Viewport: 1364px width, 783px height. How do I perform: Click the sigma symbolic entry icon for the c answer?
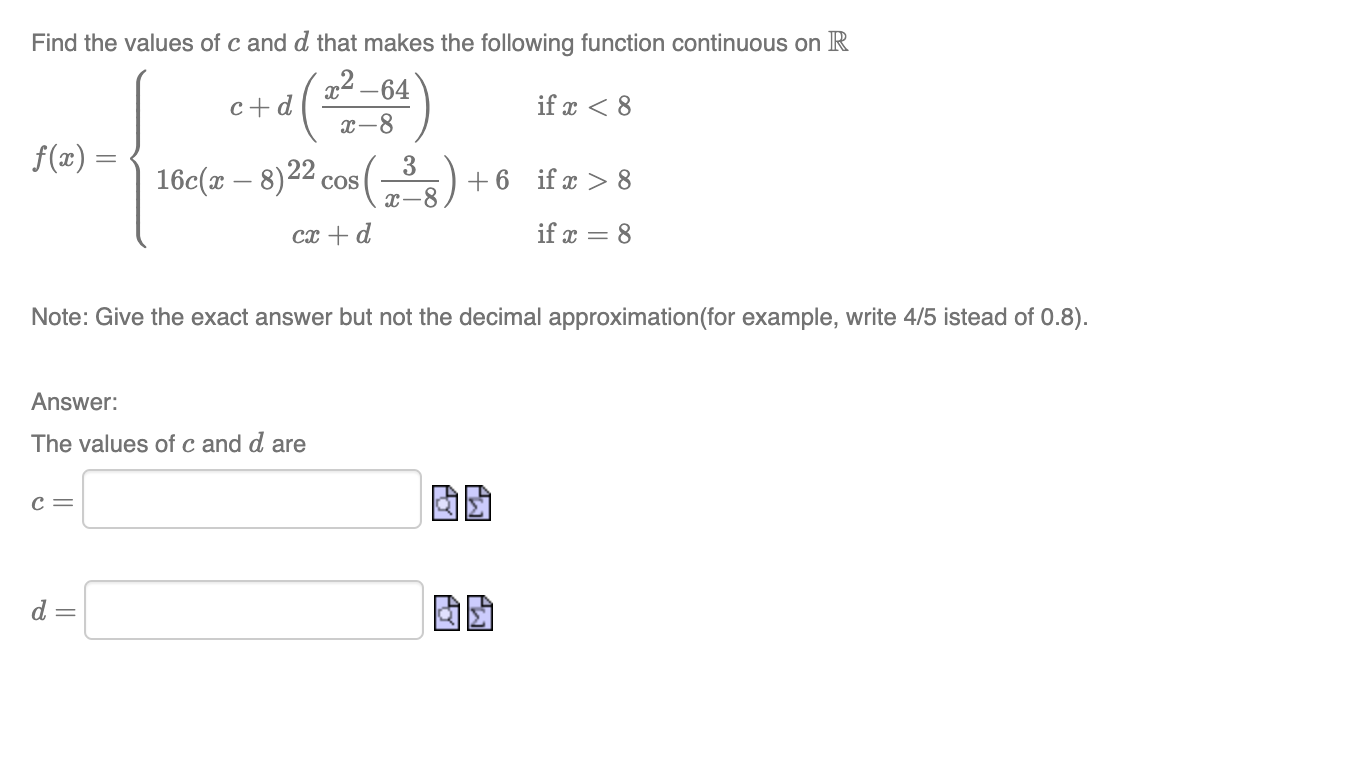click(477, 505)
